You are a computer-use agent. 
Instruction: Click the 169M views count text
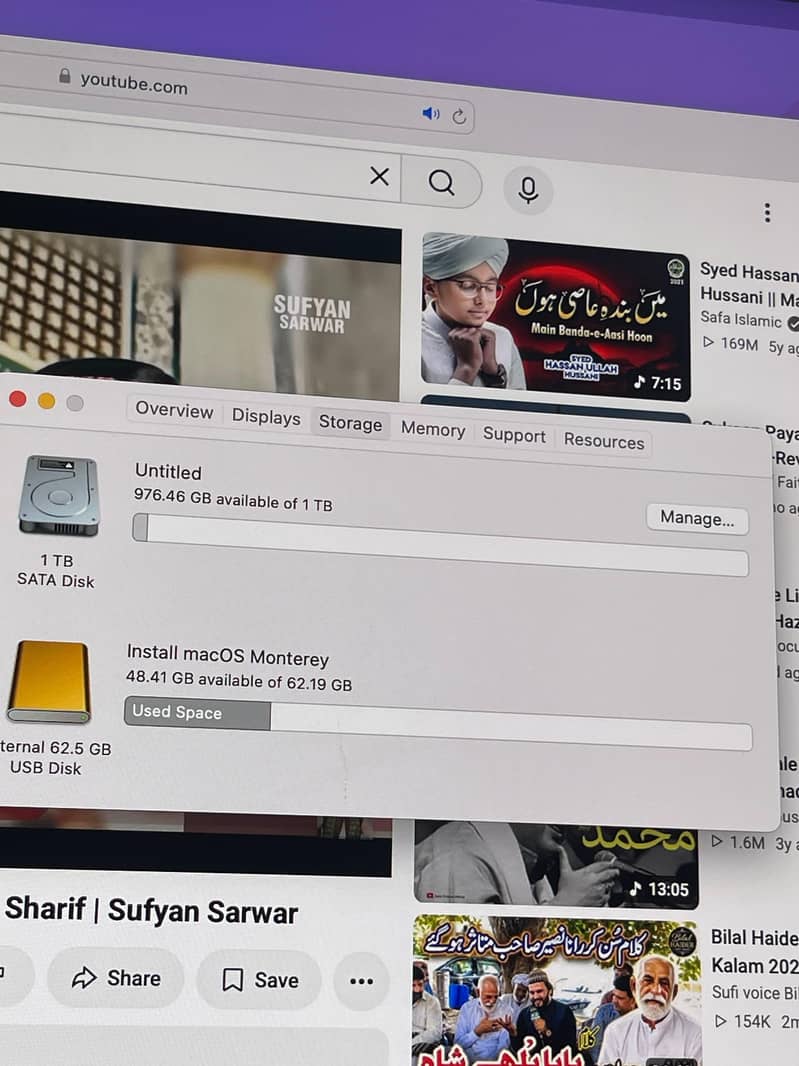[739, 344]
